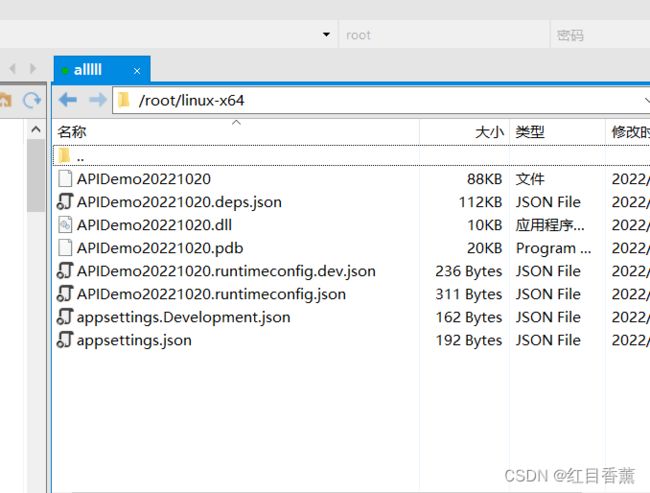
Task: Select APIDemo20221020.deps.json file name
Action: (x=179, y=202)
